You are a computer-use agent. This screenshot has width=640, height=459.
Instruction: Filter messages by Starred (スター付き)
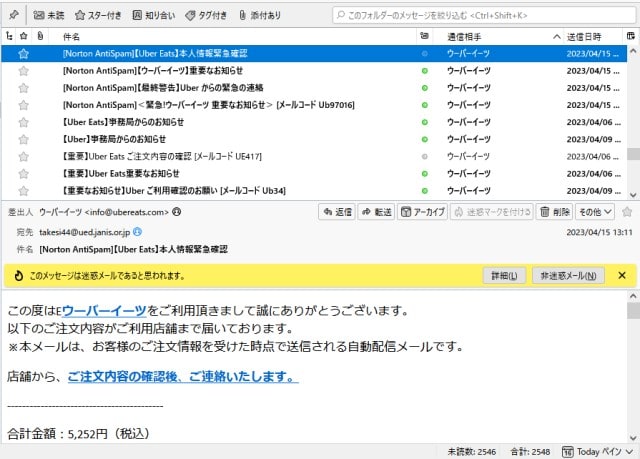click(98, 16)
